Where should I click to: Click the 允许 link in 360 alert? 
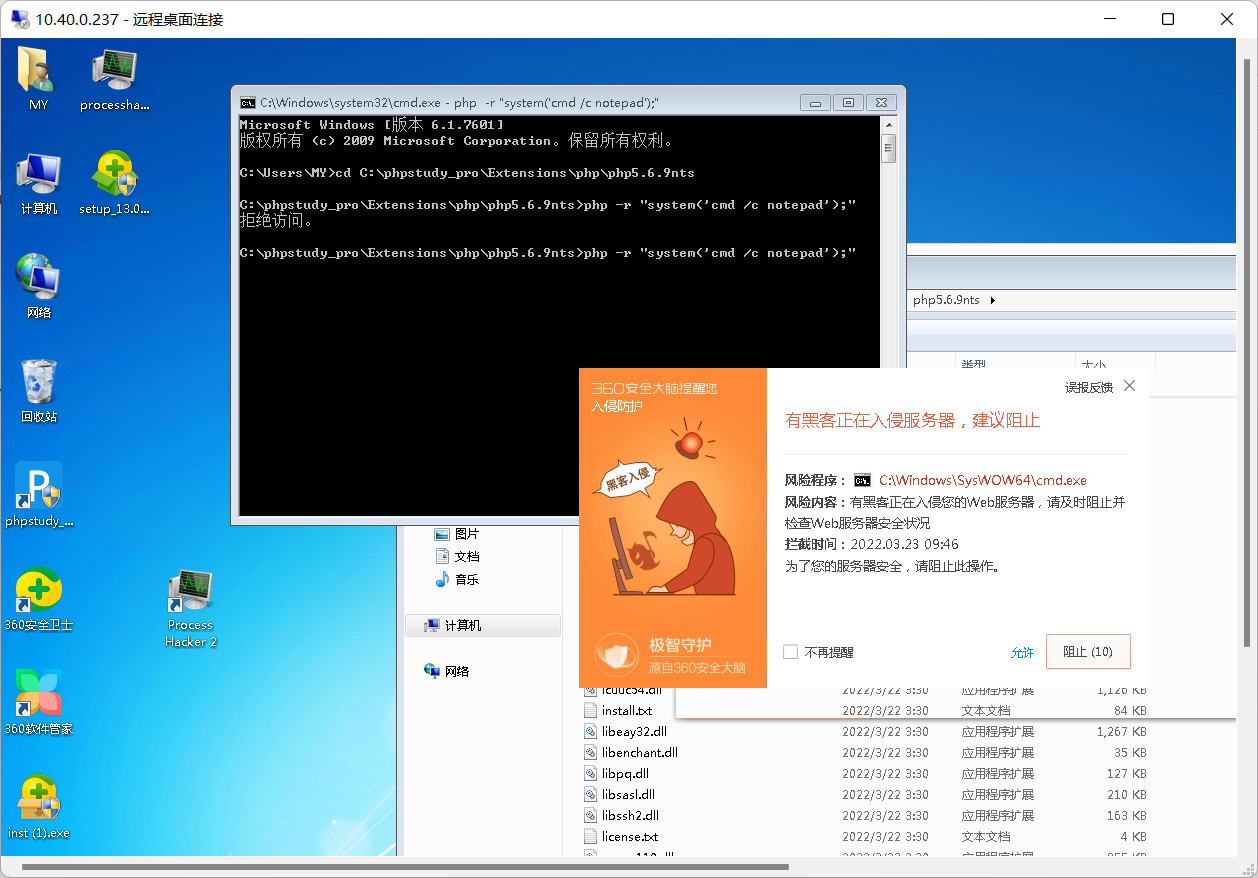(x=1022, y=652)
